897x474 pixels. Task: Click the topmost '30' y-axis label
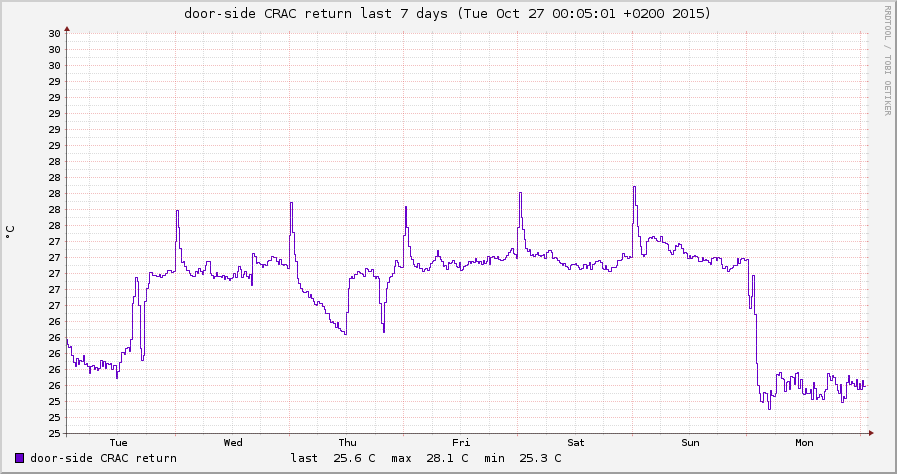(56, 33)
